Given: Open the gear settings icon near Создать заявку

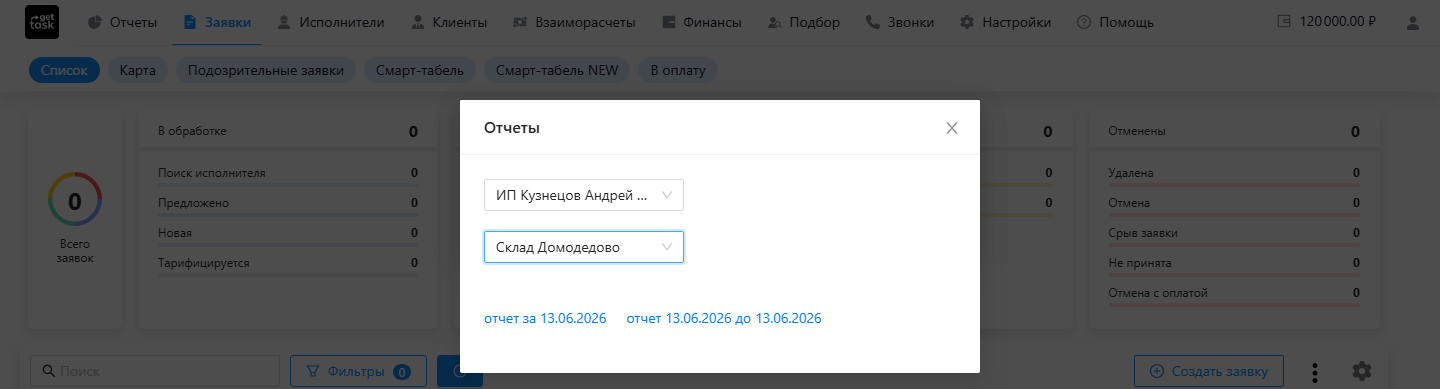Looking at the screenshot, I should click(1361, 371).
